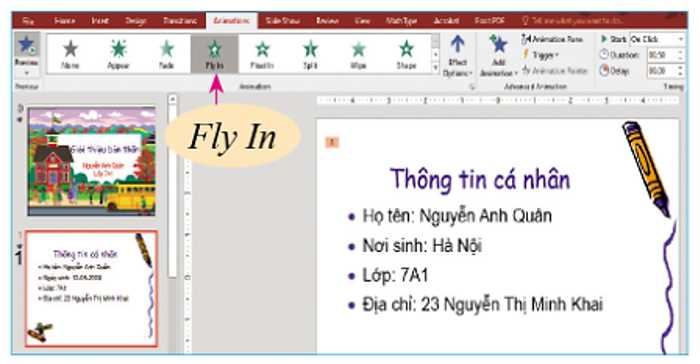This screenshot has width=700, height=364.
Task: Switch to the Slide Show tab
Action: click(282, 21)
